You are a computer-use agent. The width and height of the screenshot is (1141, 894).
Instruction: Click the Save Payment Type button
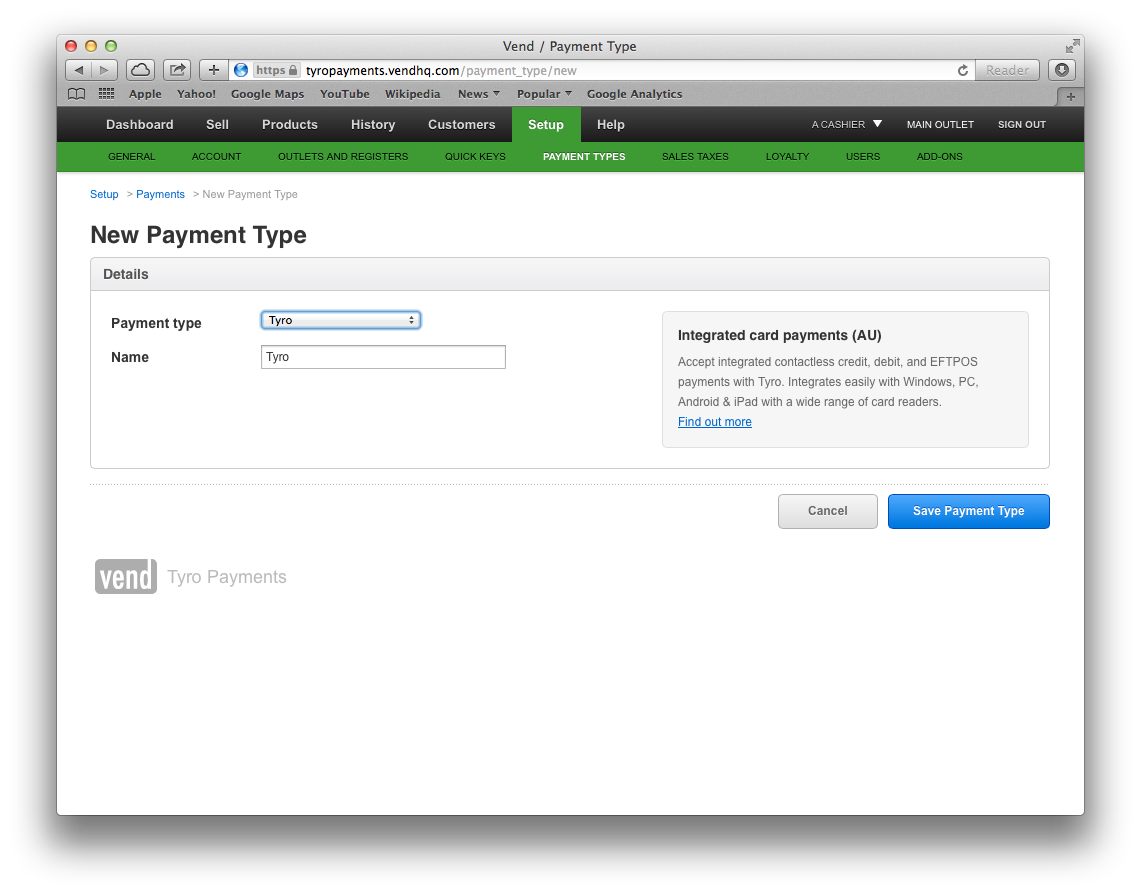click(x=968, y=511)
